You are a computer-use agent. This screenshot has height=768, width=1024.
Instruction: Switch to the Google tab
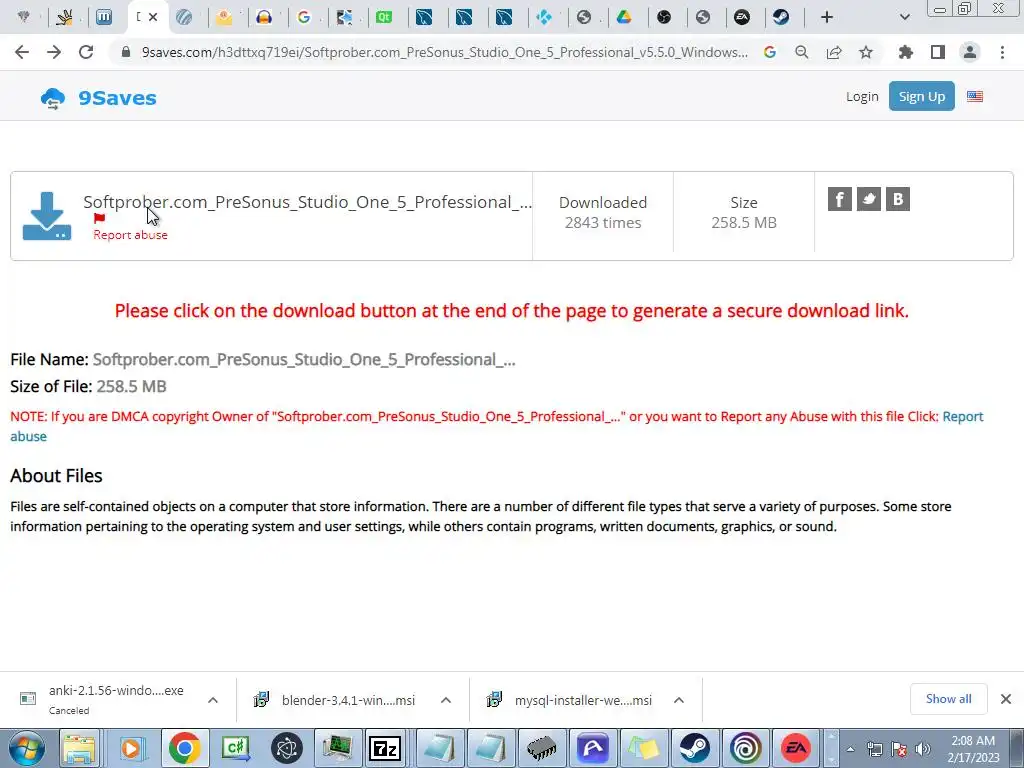click(x=304, y=17)
